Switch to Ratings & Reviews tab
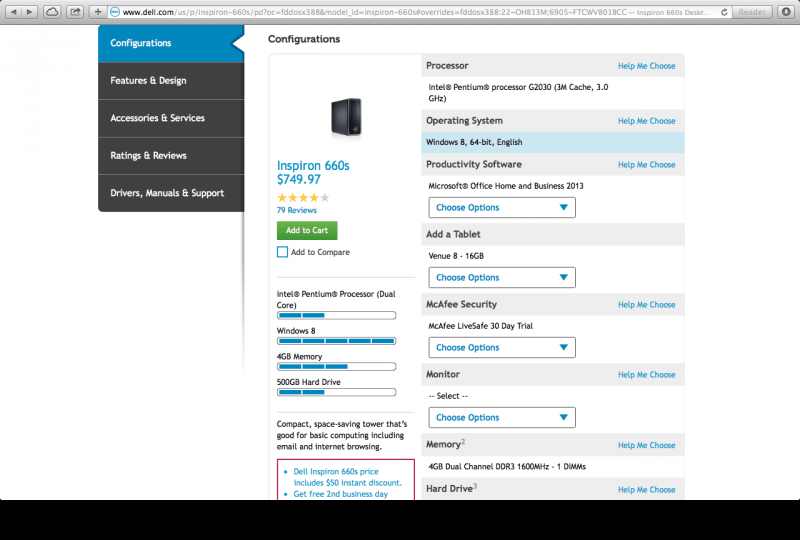800x540 pixels. point(171,156)
